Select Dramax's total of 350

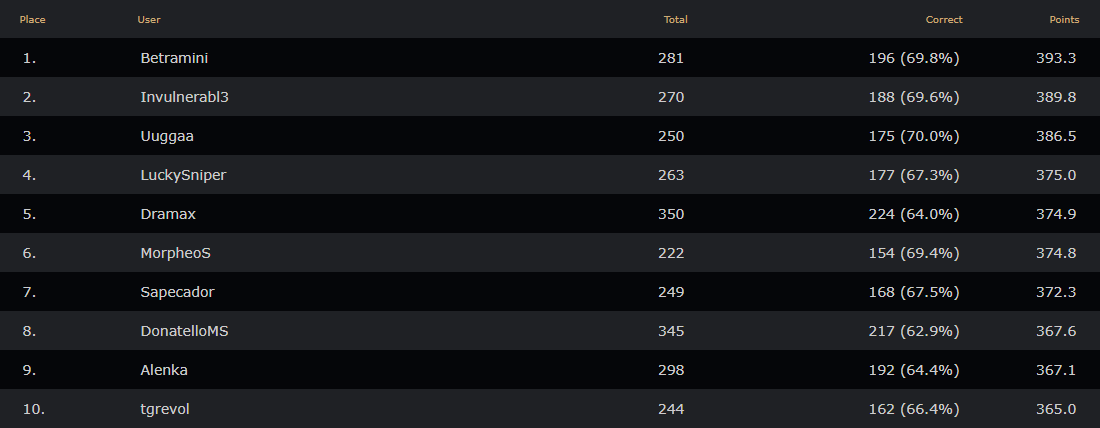[x=671, y=214]
